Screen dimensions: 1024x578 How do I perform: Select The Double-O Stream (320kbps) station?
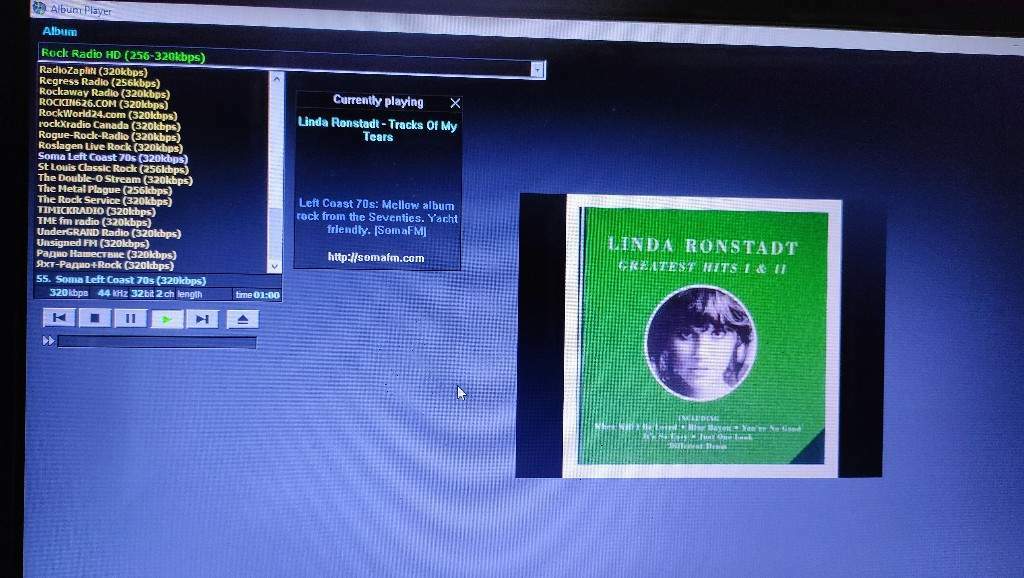(115, 179)
